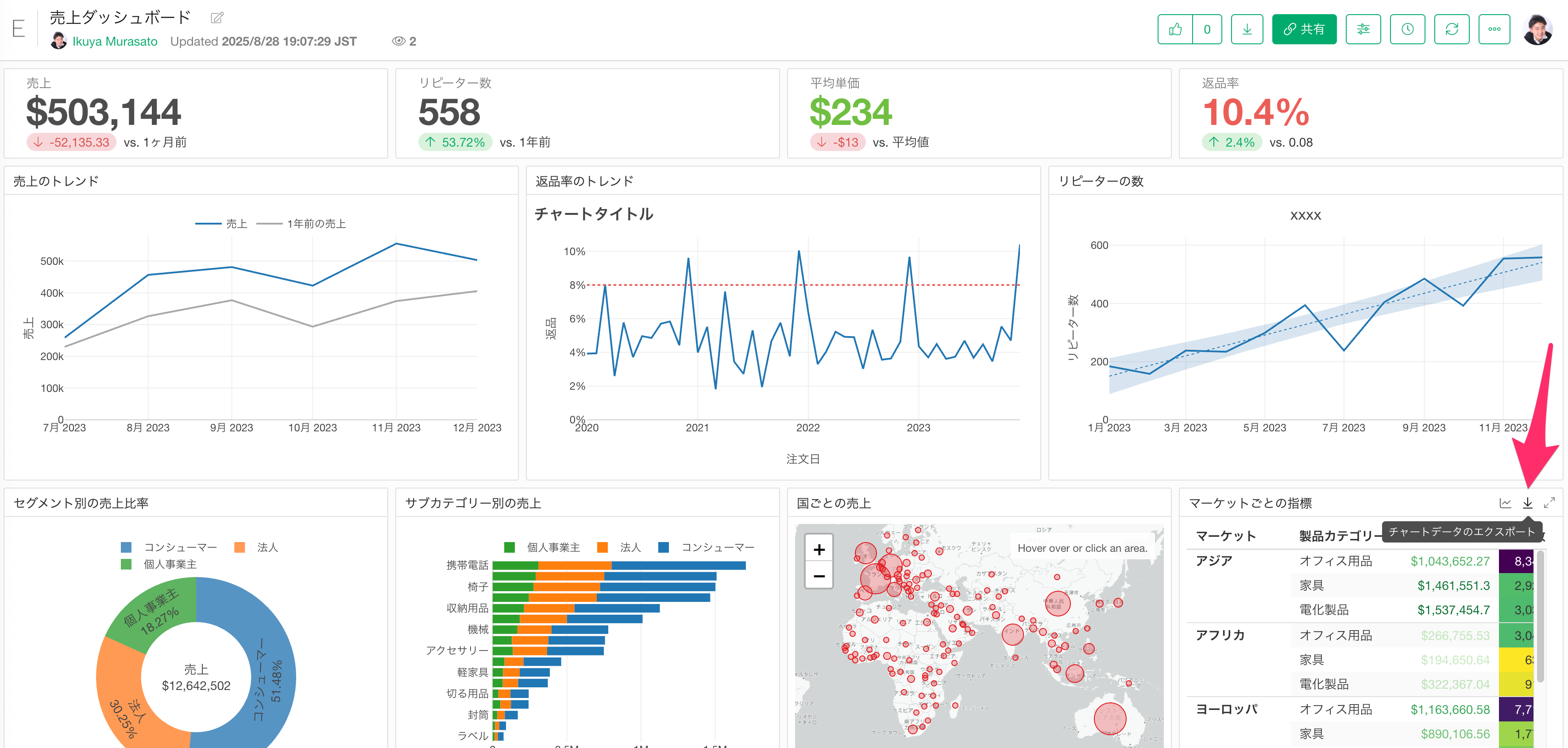The image size is (1568, 748).
Task: Click the $266,755.53 table cell
Action: [1455, 636]
